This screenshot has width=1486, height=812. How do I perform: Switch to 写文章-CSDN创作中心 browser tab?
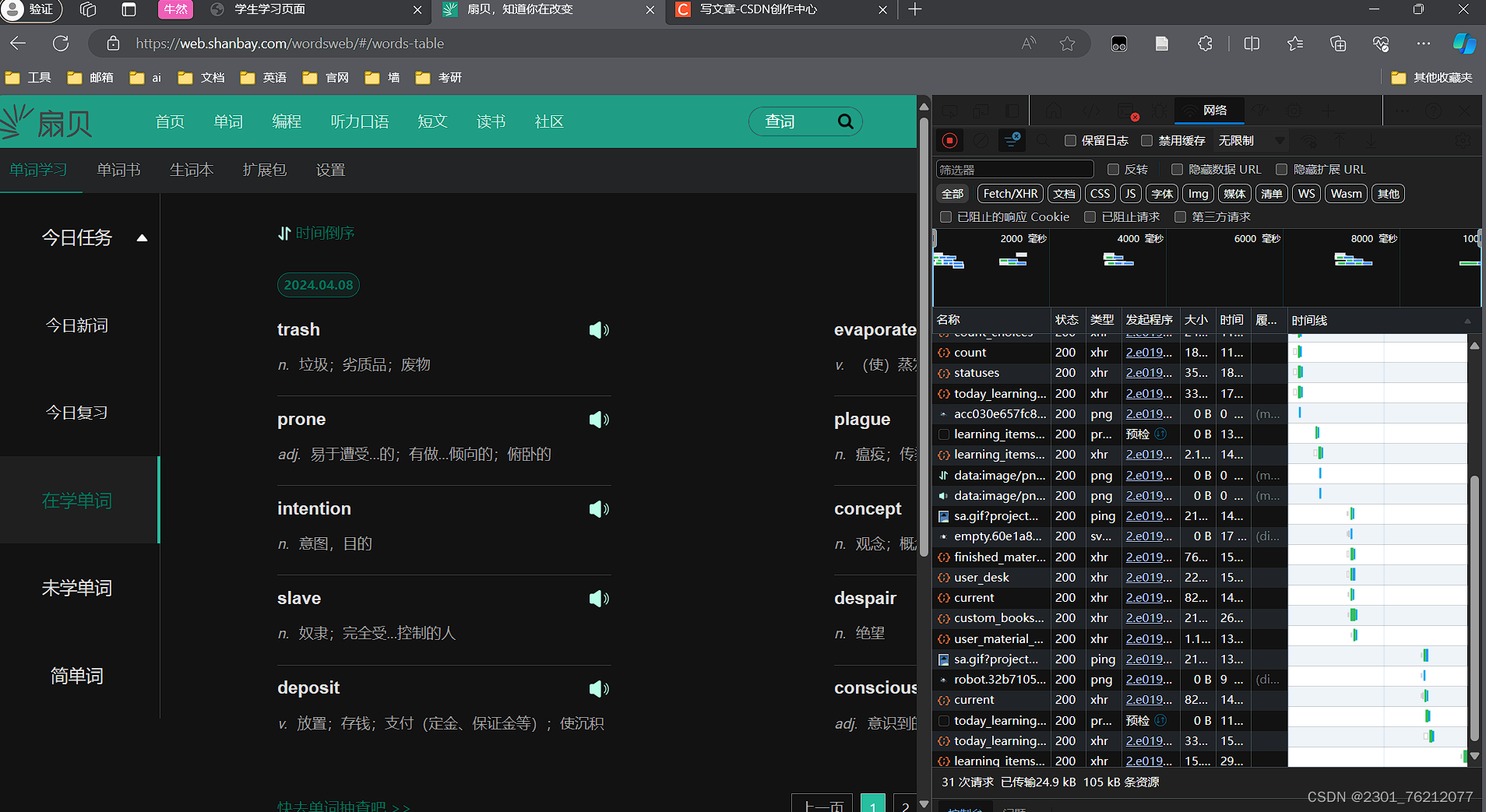781,9
